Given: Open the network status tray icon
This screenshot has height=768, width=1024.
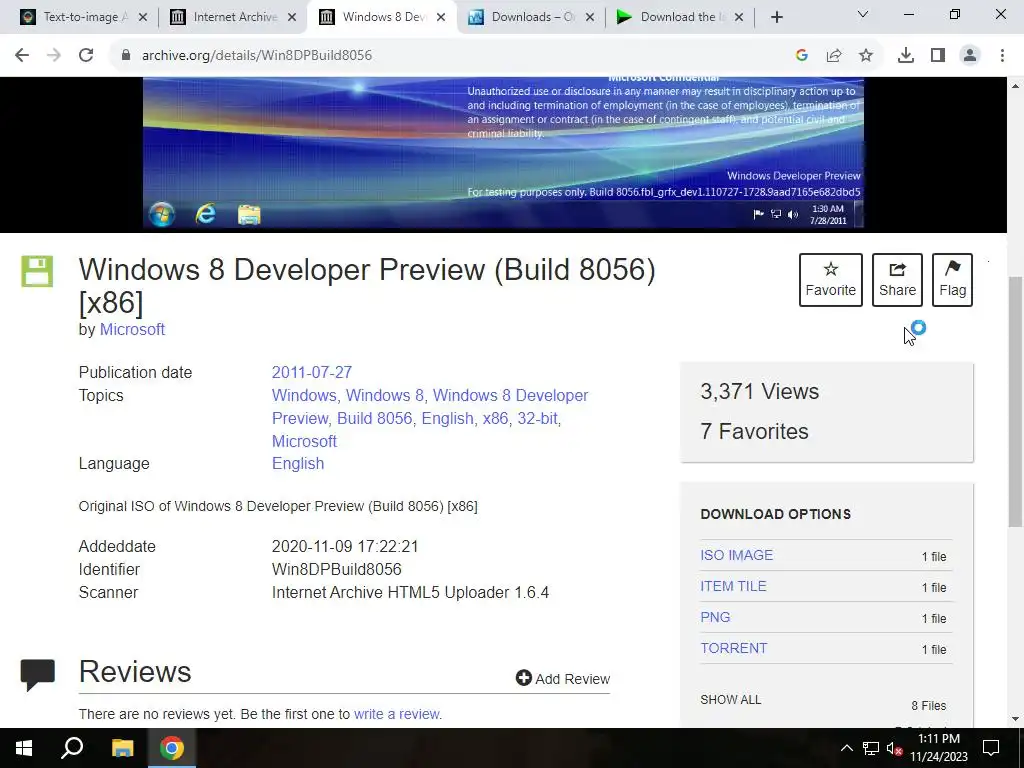Looking at the screenshot, I should (871, 748).
